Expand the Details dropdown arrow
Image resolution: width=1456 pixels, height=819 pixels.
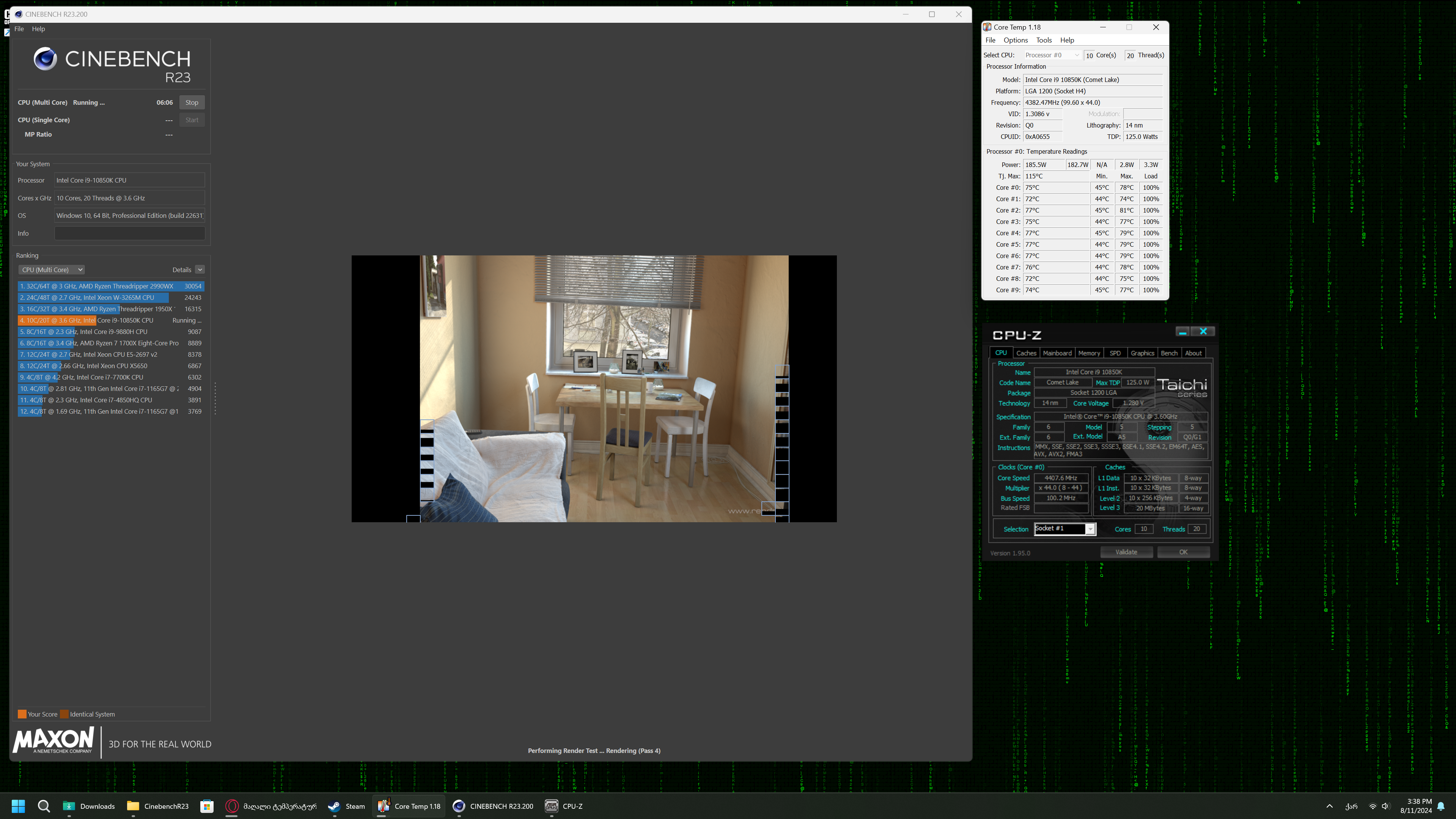(x=200, y=270)
